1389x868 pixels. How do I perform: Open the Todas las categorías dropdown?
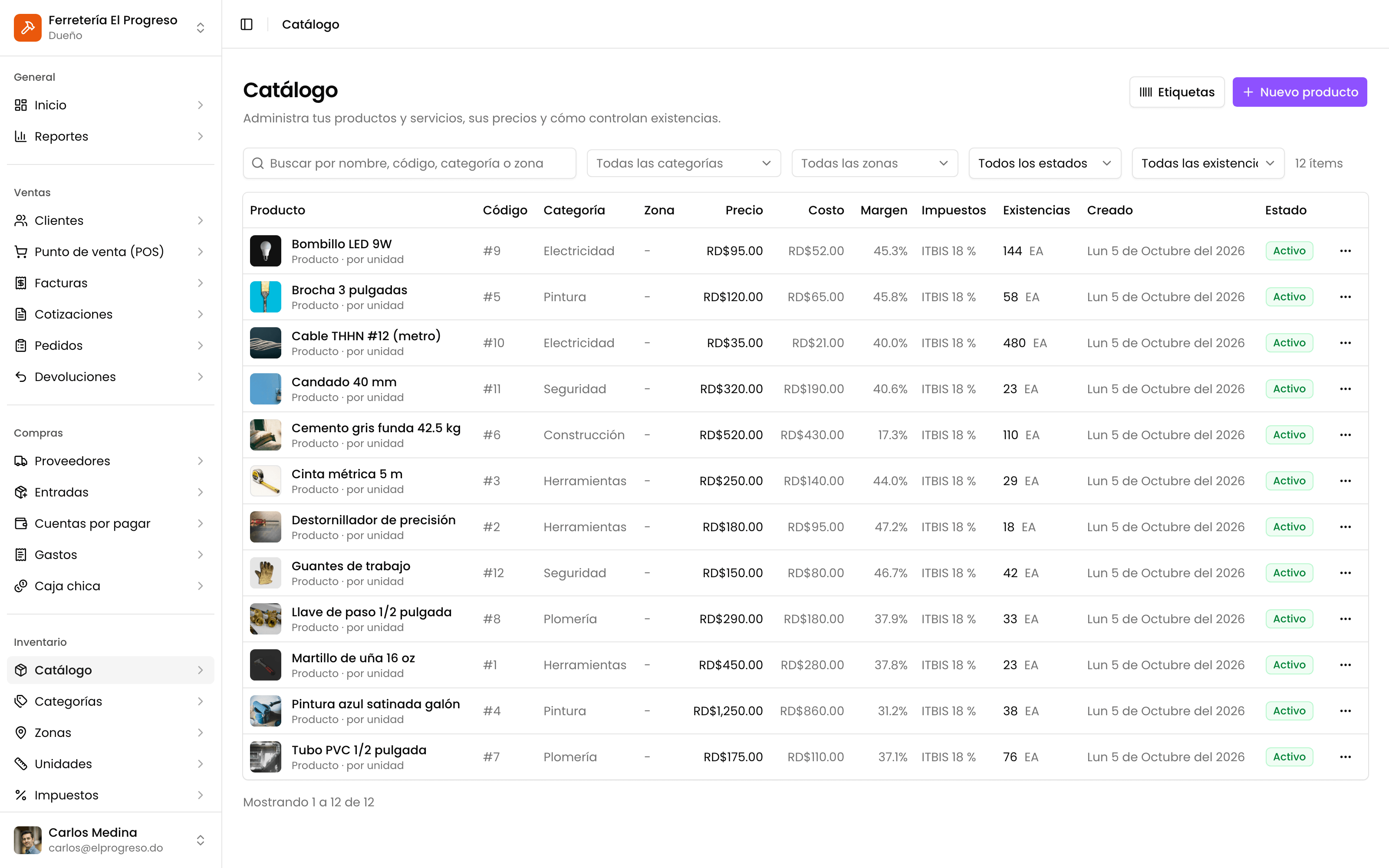pos(684,163)
